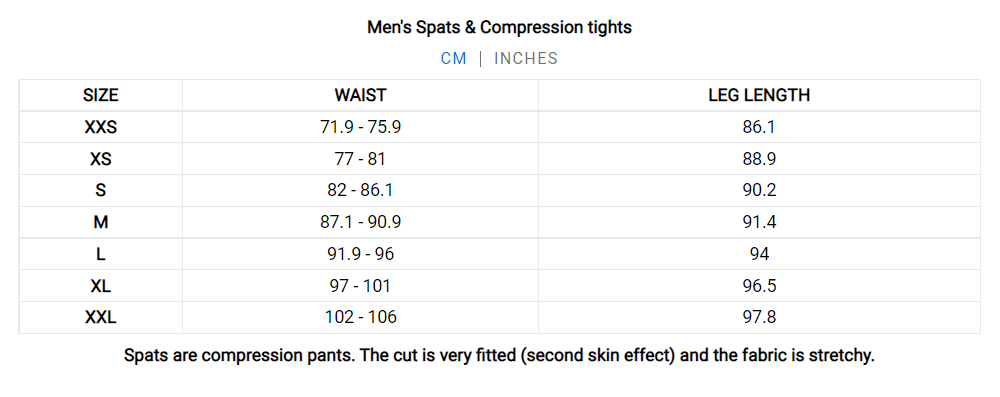The height and width of the screenshot is (397, 1000).
Task: Click leg length value 94
Action: pos(759,254)
